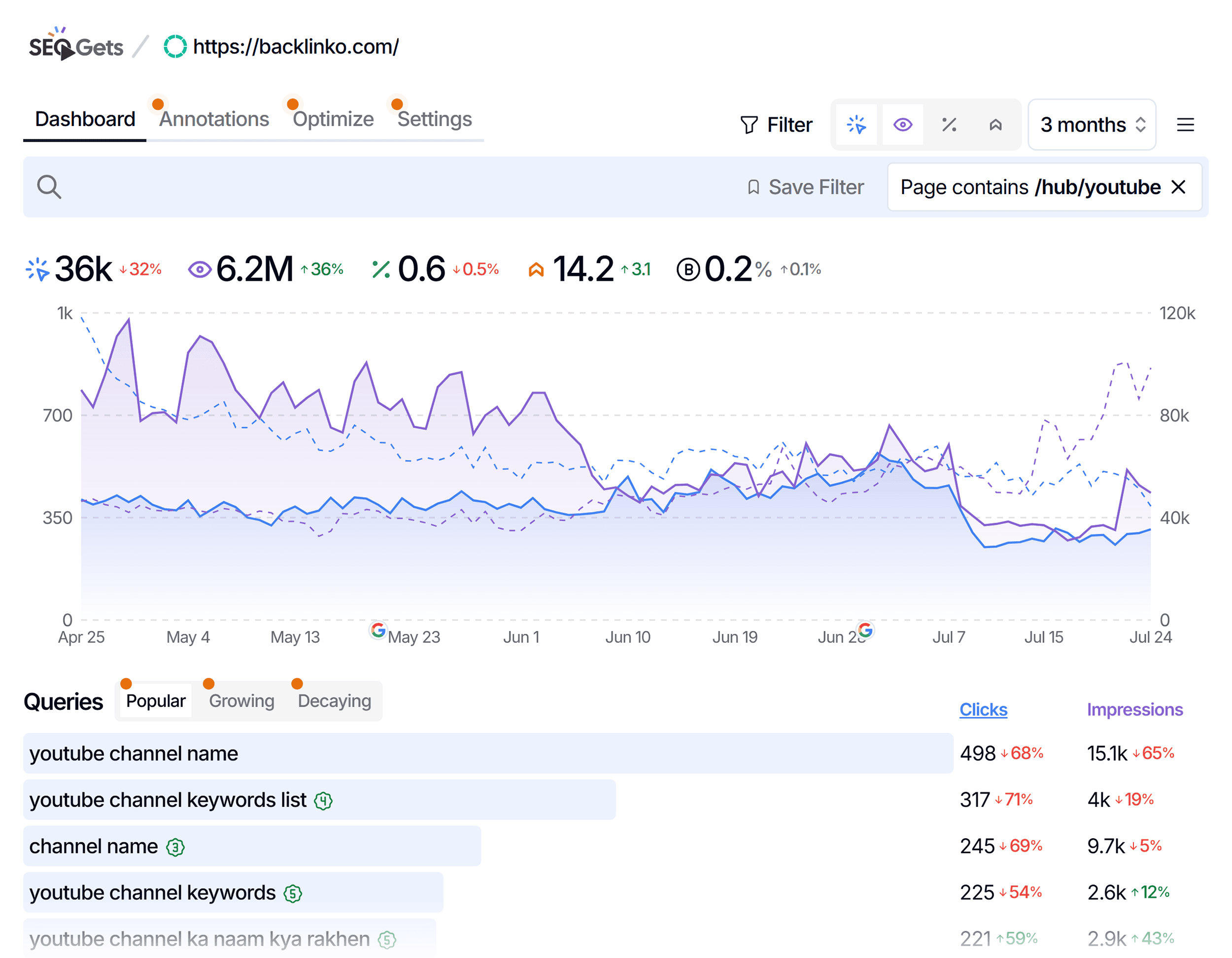Open the Annotations tab
The image size is (1232, 958).
(214, 119)
